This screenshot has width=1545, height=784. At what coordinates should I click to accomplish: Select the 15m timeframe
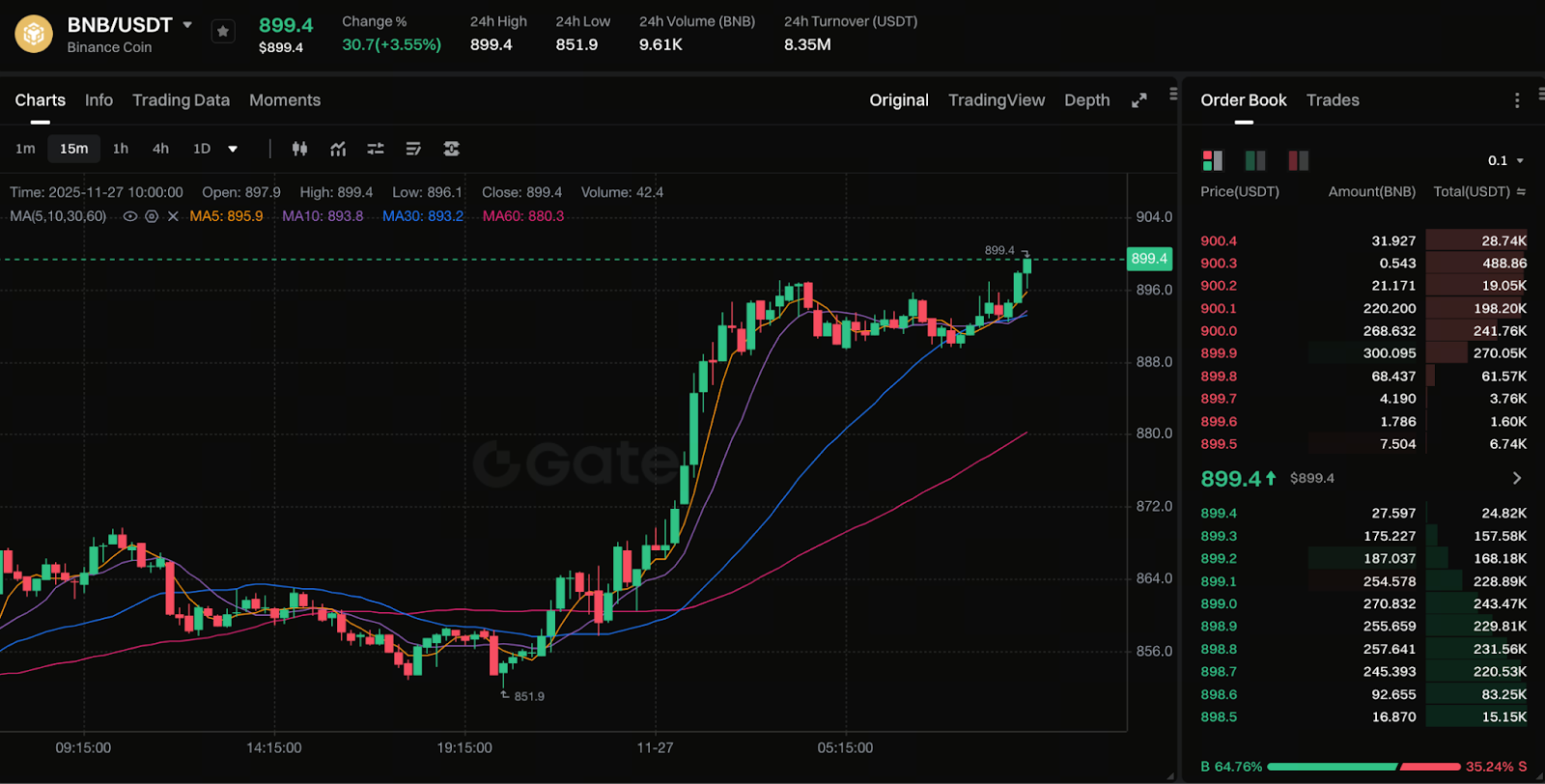(73, 149)
